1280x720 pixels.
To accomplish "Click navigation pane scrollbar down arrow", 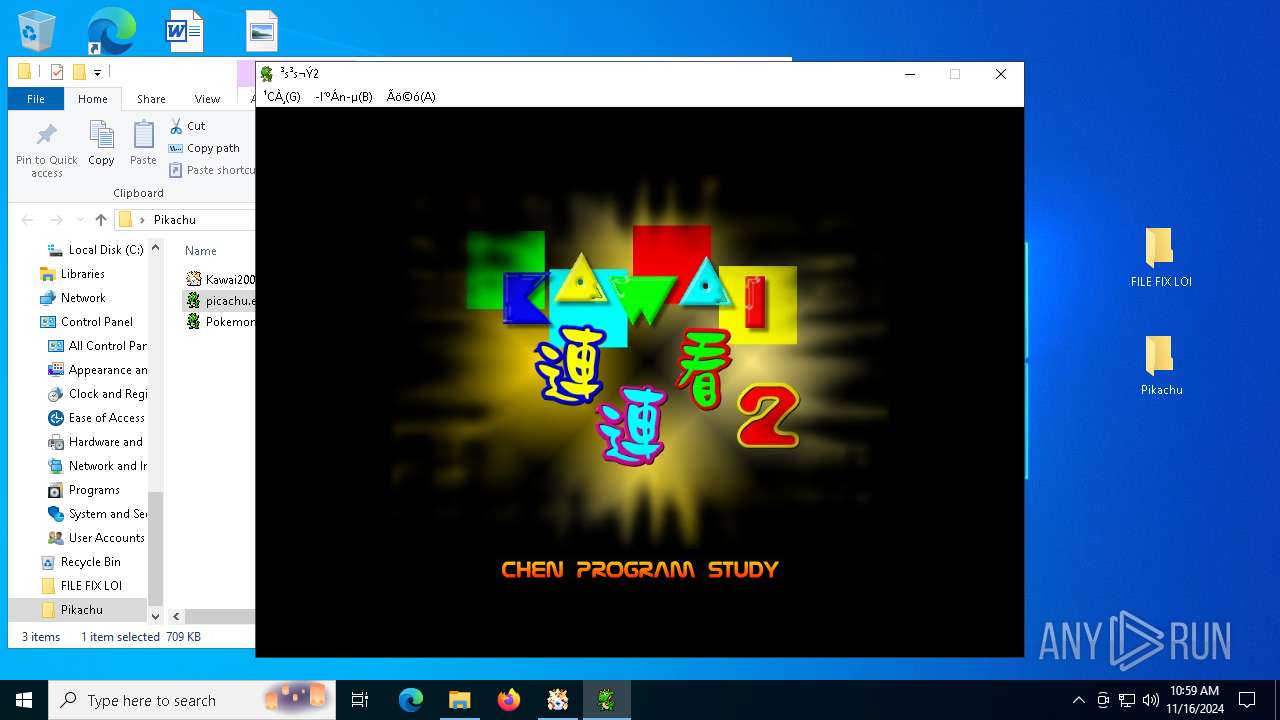I will pos(155,617).
